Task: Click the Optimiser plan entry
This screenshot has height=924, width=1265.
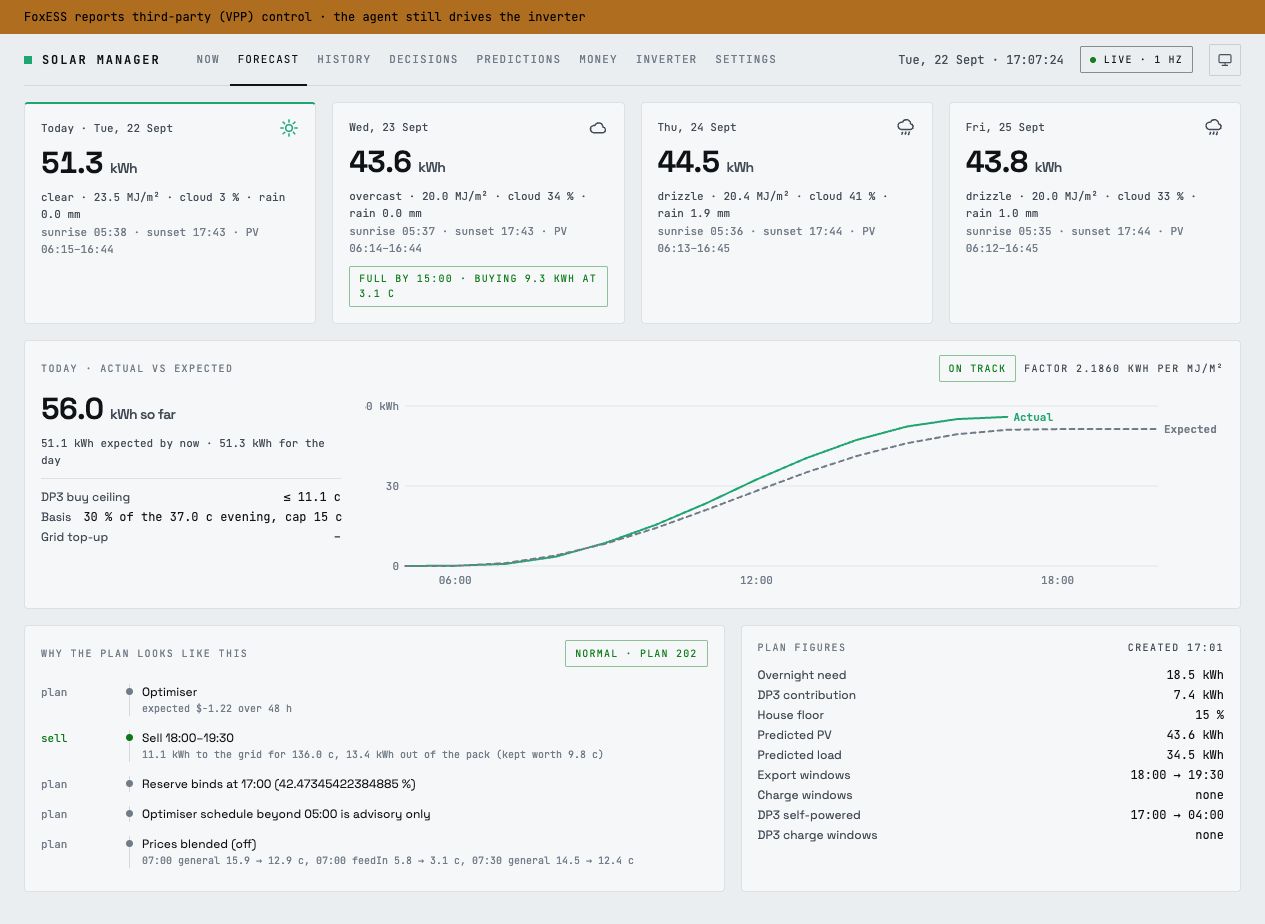Action: click(374, 699)
